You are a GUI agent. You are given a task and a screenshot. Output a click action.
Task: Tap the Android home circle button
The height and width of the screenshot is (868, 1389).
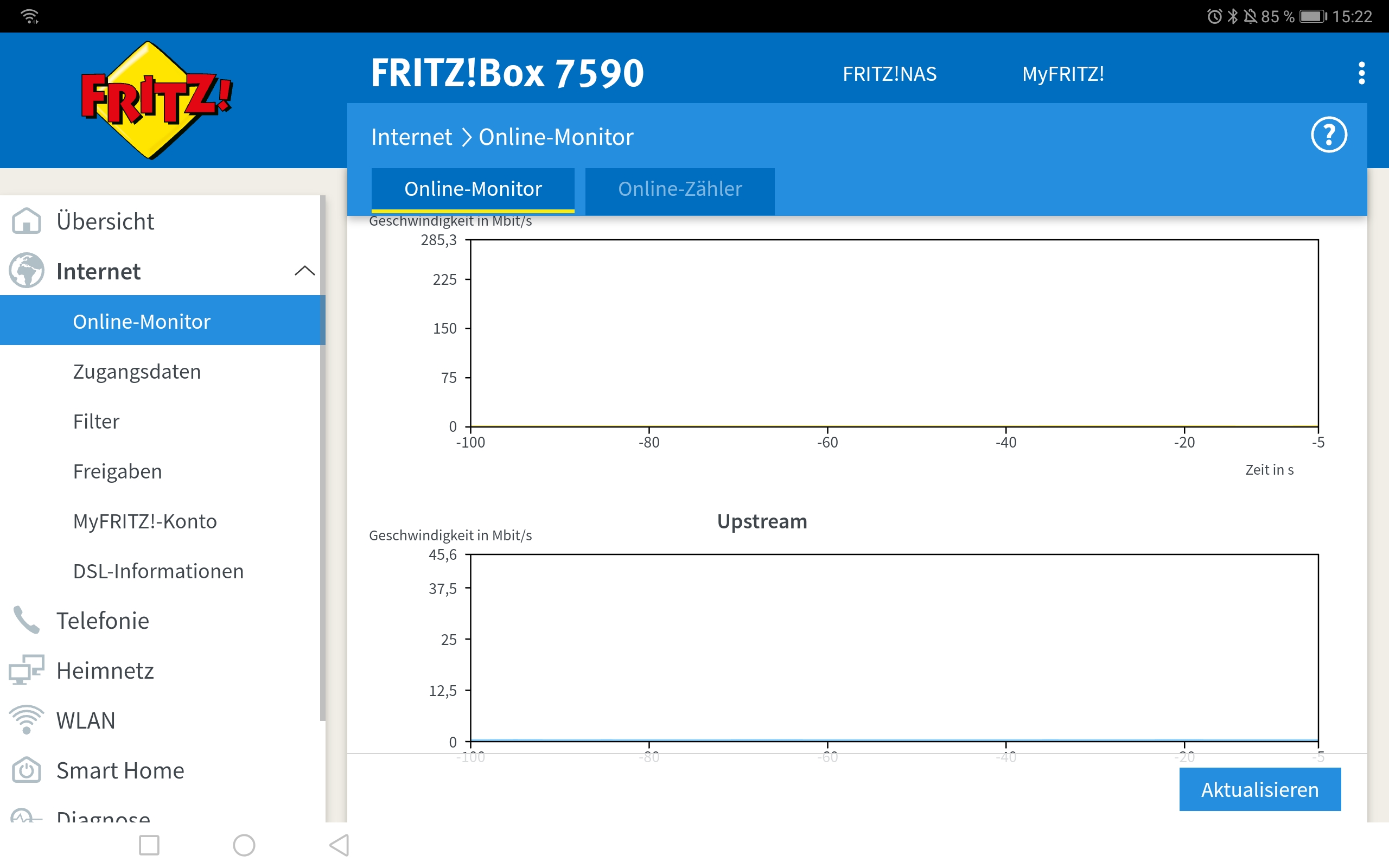tap(244, 845)
